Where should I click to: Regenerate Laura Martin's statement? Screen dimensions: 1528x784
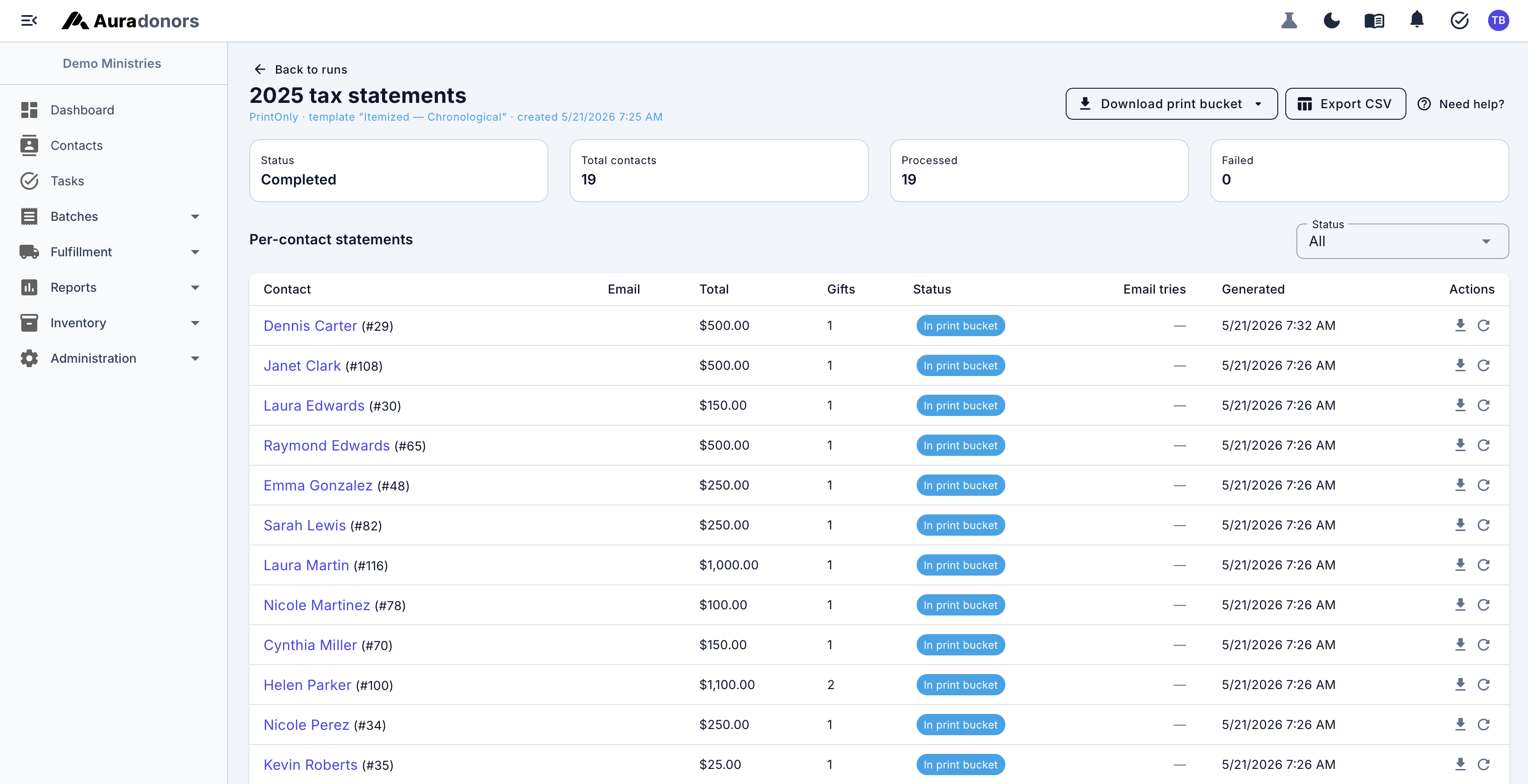click(1484, 564)
